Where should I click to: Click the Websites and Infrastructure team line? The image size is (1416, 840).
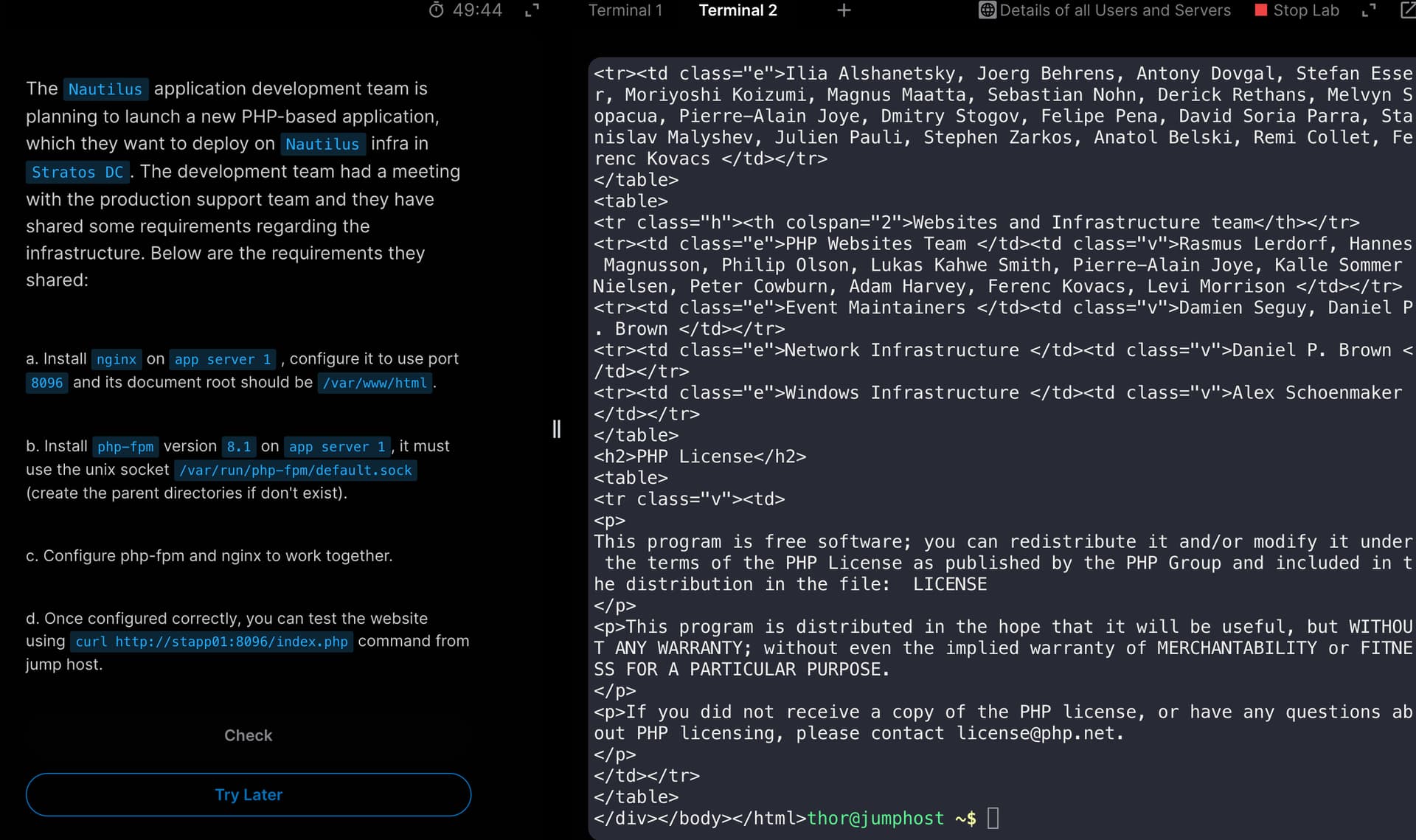pyautogui.click(x=976, y=222)
